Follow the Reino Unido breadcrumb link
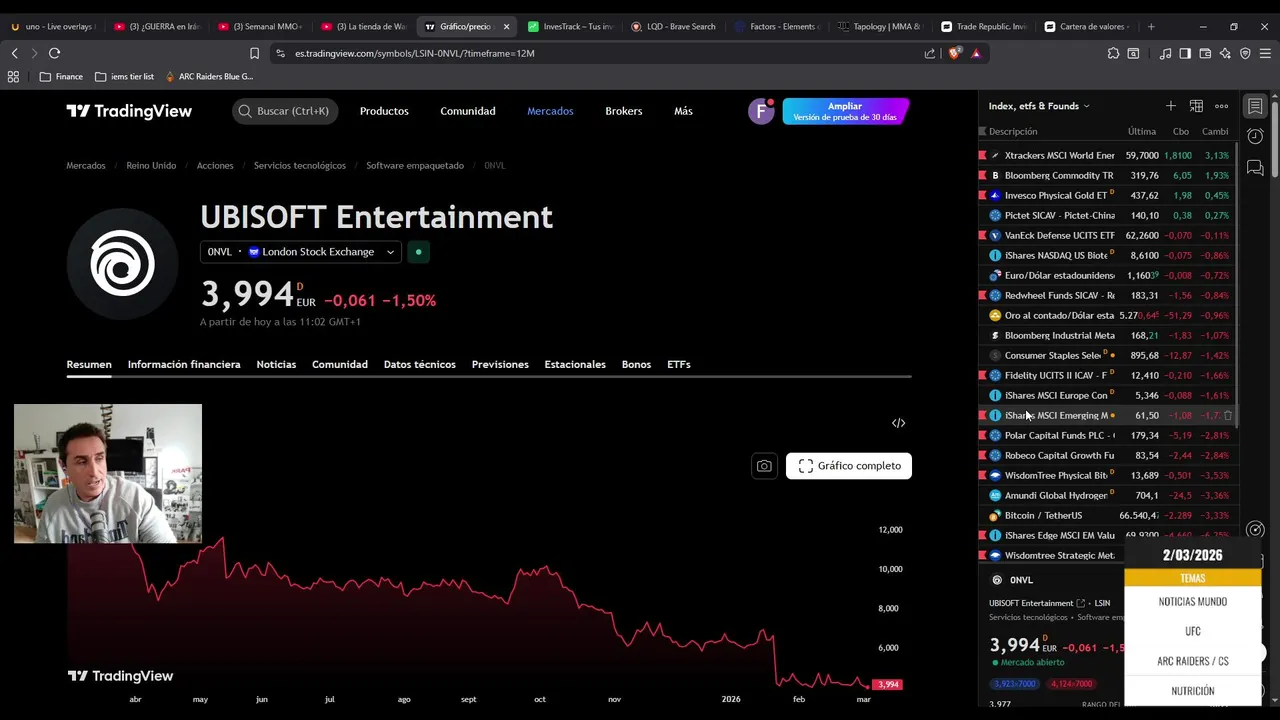The width and height of the screenshot is (1280, 720). (151, 165)
